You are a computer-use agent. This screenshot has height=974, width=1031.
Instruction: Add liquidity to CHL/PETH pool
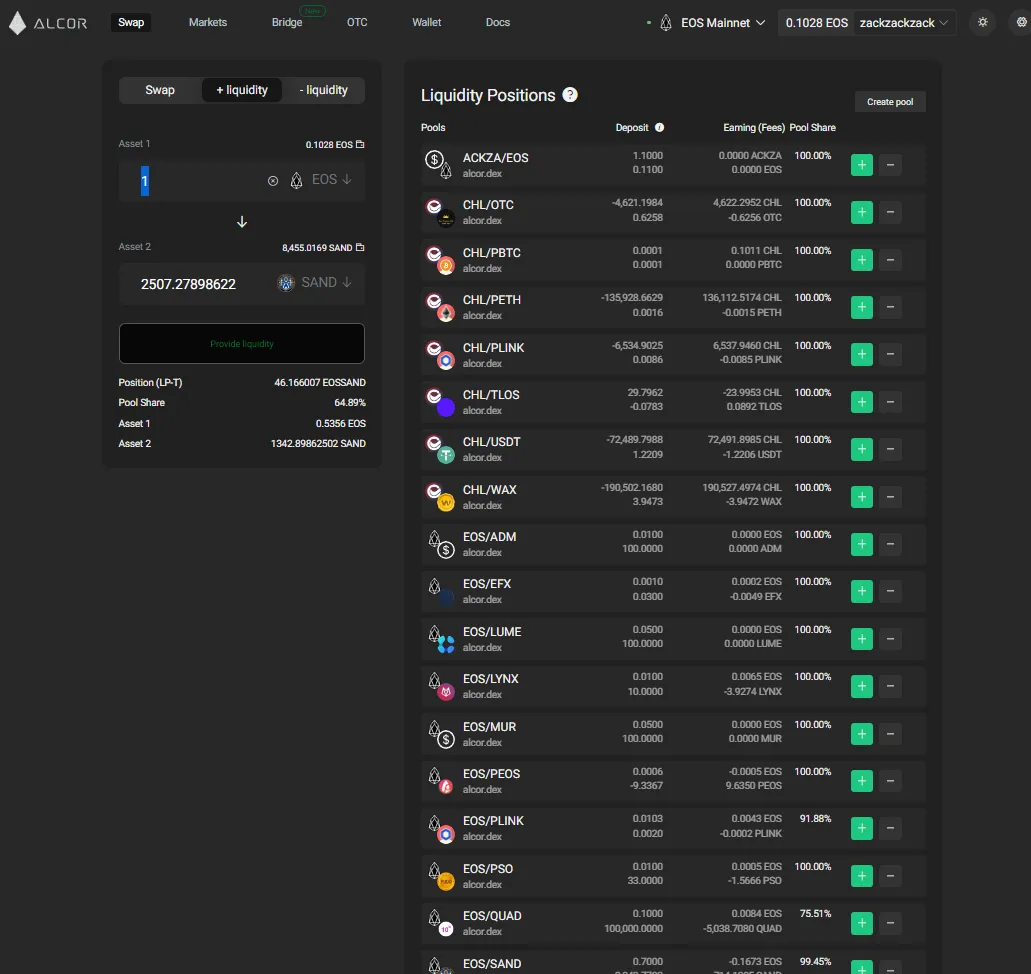[x=861, y=307]
